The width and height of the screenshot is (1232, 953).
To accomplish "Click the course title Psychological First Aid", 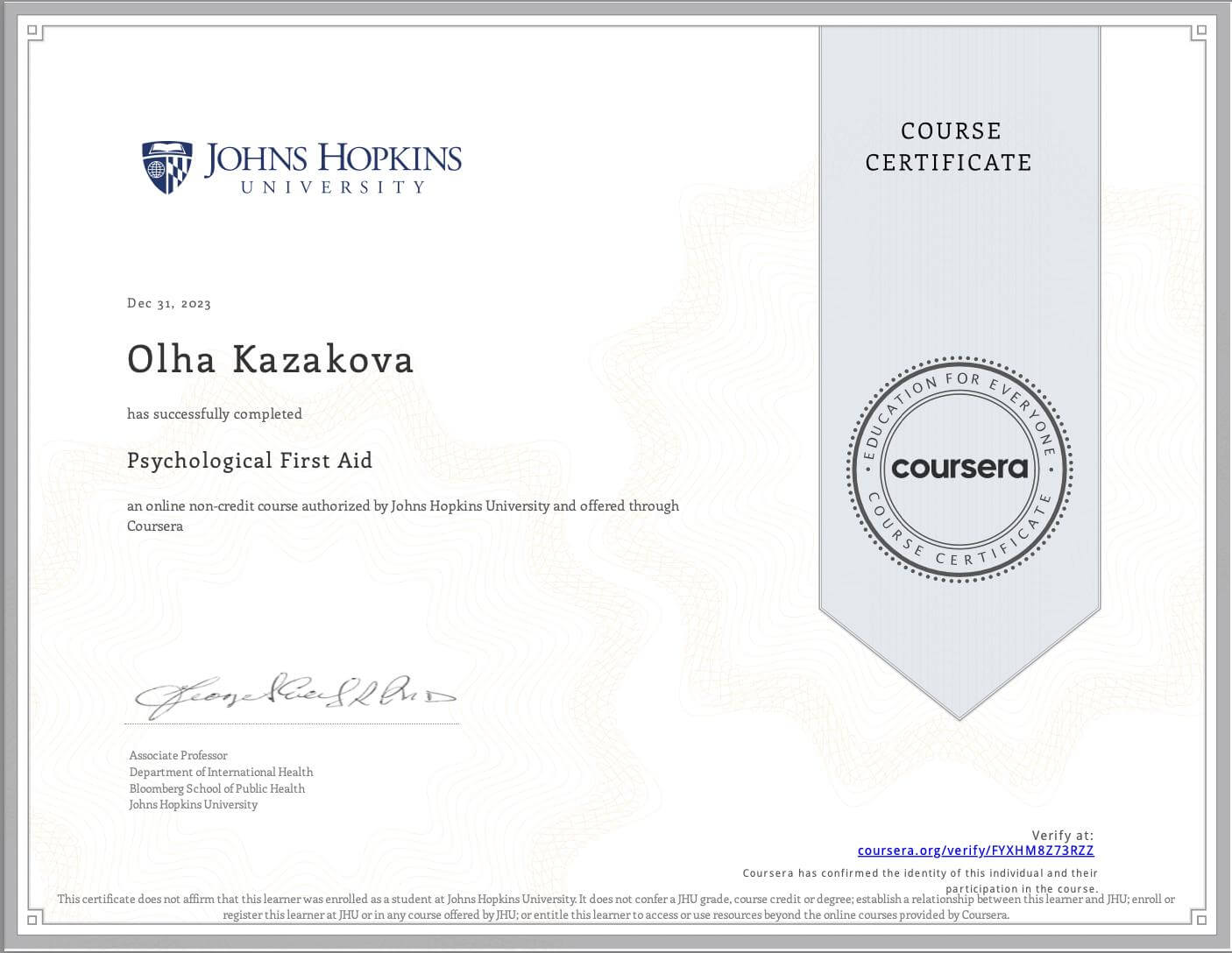I will pyautogui.click(x=250, y=461).
